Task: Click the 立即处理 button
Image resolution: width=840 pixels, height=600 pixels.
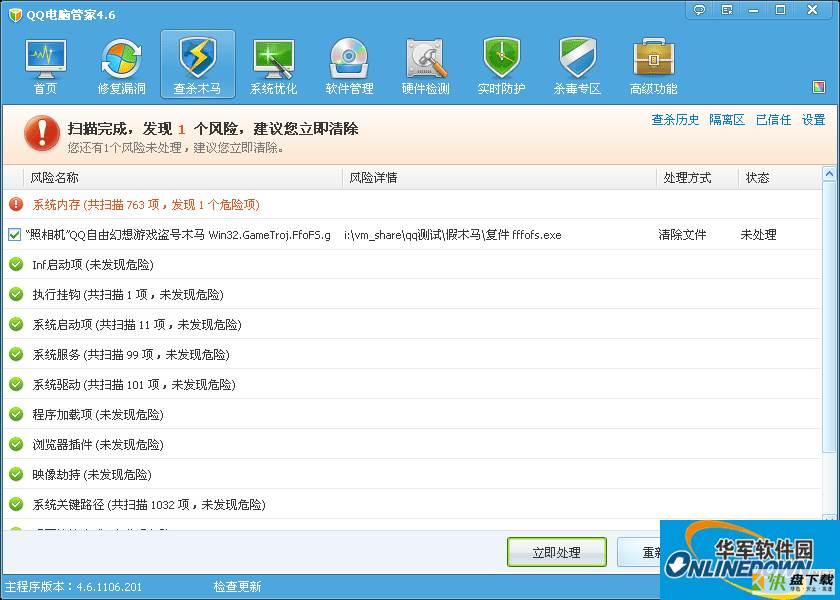Action: 557,552
